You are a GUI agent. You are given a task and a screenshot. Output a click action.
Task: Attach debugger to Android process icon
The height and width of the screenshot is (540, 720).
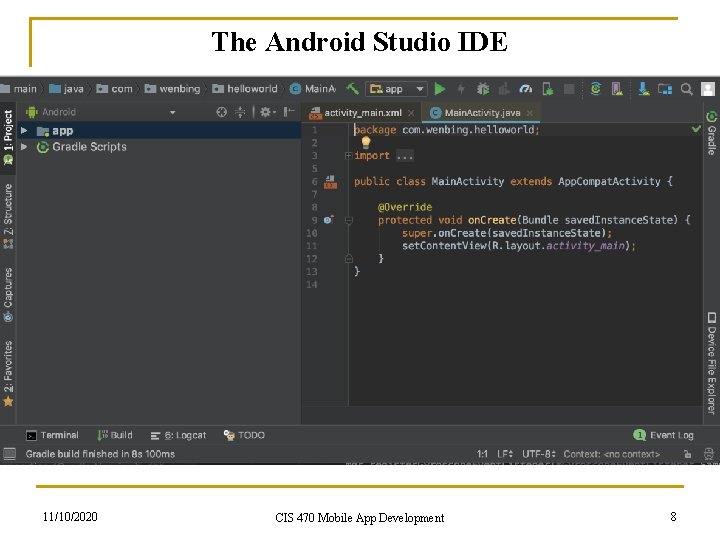(547, 89)
